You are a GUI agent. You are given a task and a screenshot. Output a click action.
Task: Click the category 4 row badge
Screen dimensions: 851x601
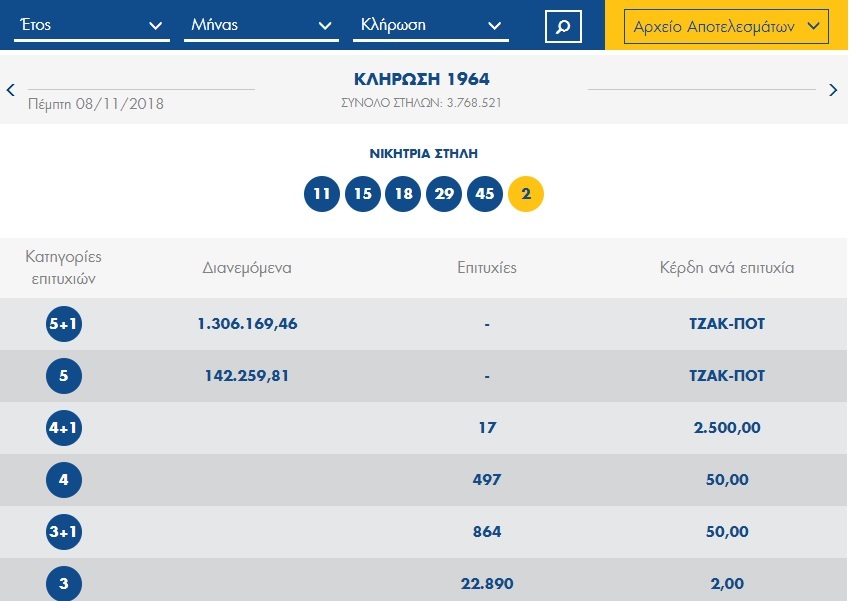coord(64,480)
